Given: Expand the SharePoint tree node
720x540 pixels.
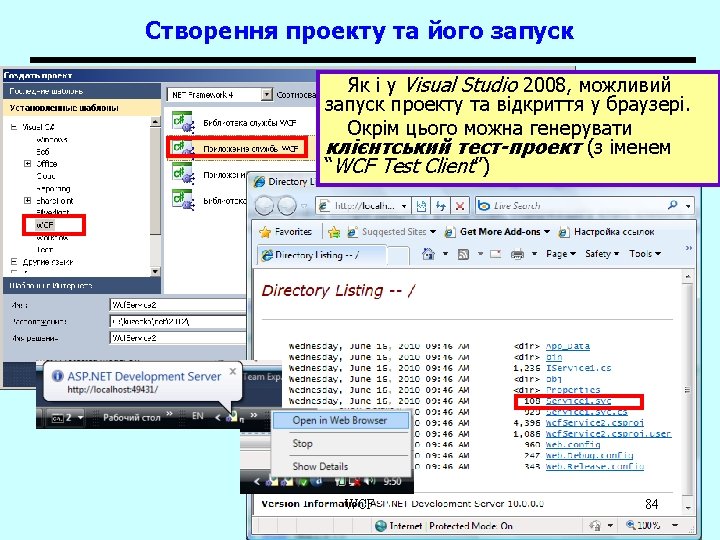Looking at the screenshot, I should pyautogui.click(x=28, y=201).
